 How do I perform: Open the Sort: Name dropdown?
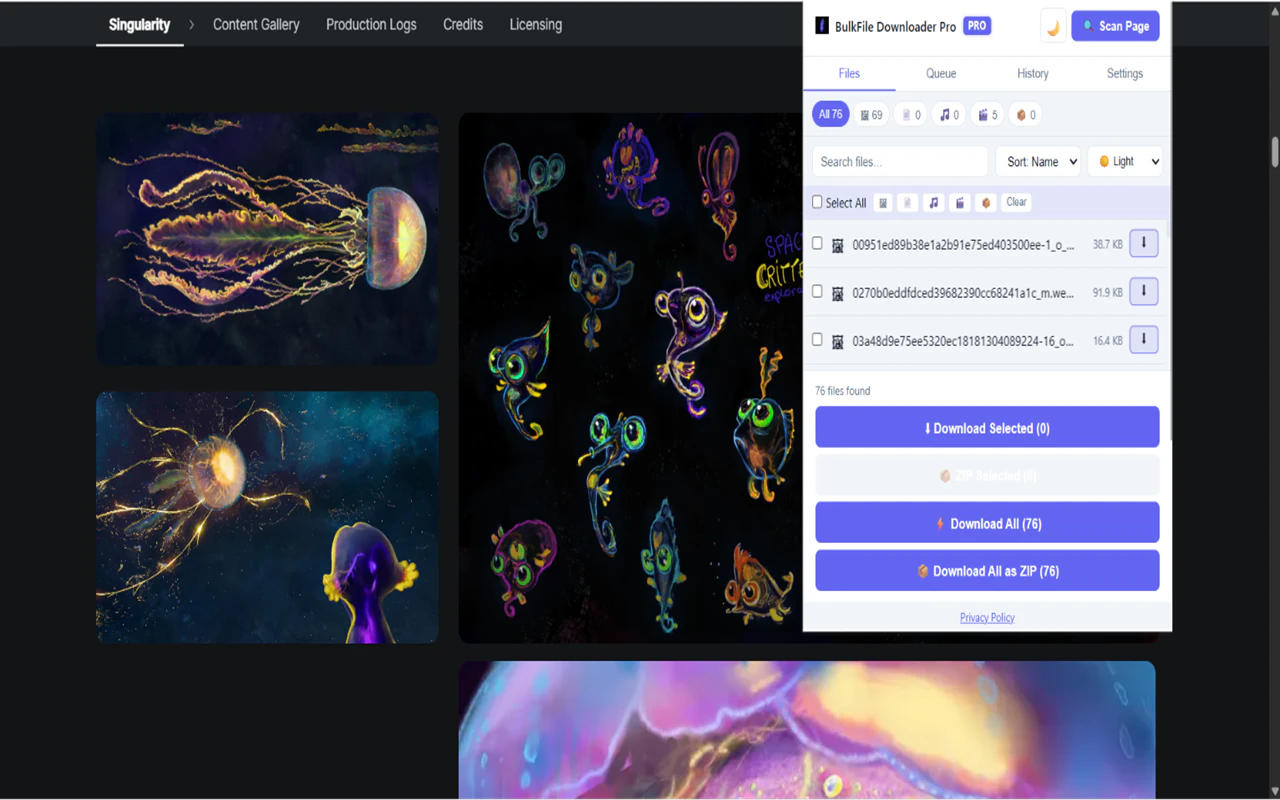click(1038, 161)
